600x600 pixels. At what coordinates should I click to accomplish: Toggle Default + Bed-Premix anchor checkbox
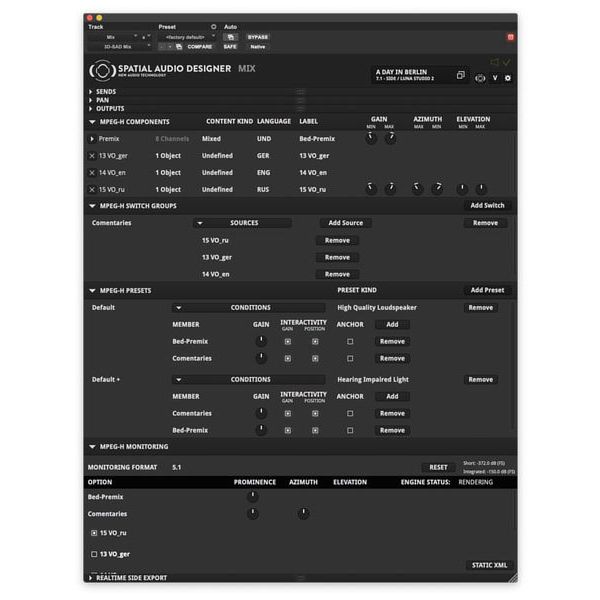[350, 430]
